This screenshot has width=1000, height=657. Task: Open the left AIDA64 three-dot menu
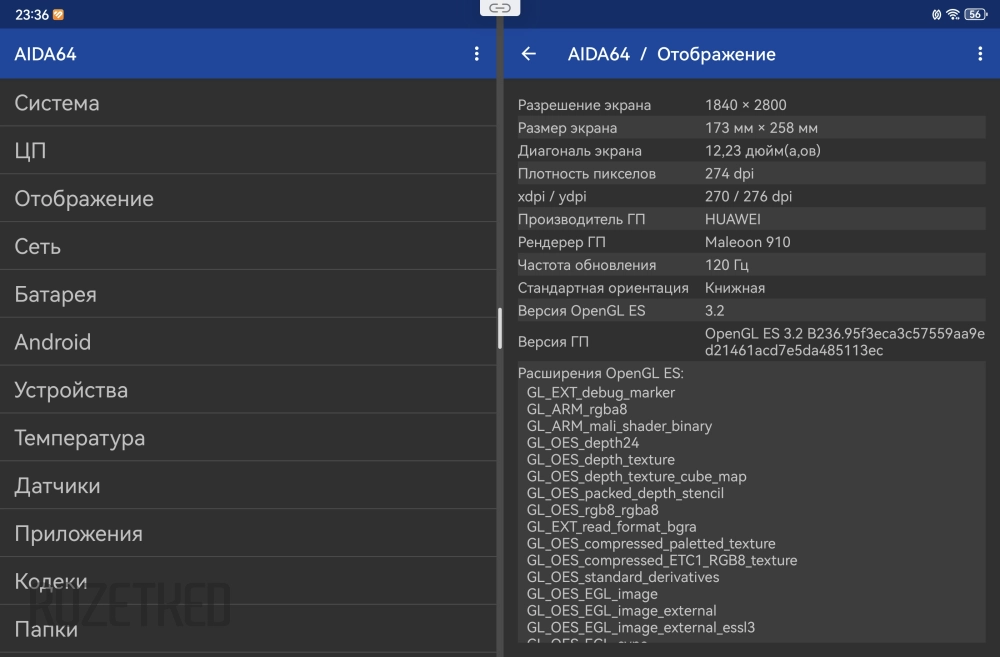click(x=476, y=54)
